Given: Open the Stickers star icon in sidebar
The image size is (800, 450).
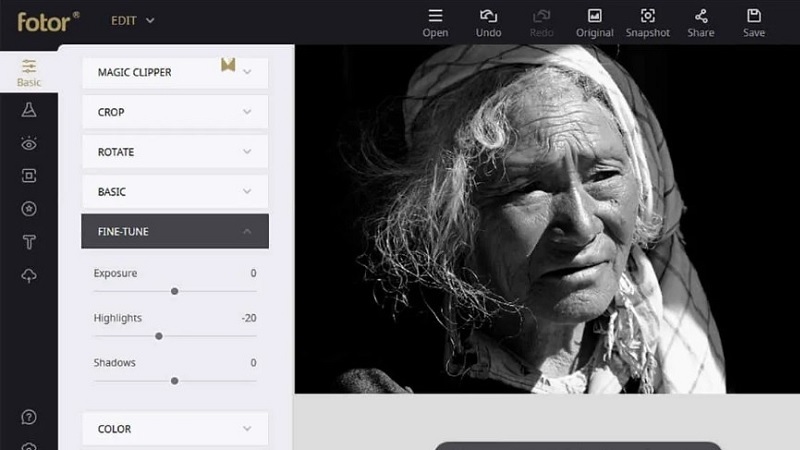Looking at the screenshot, I should (29, 209).
